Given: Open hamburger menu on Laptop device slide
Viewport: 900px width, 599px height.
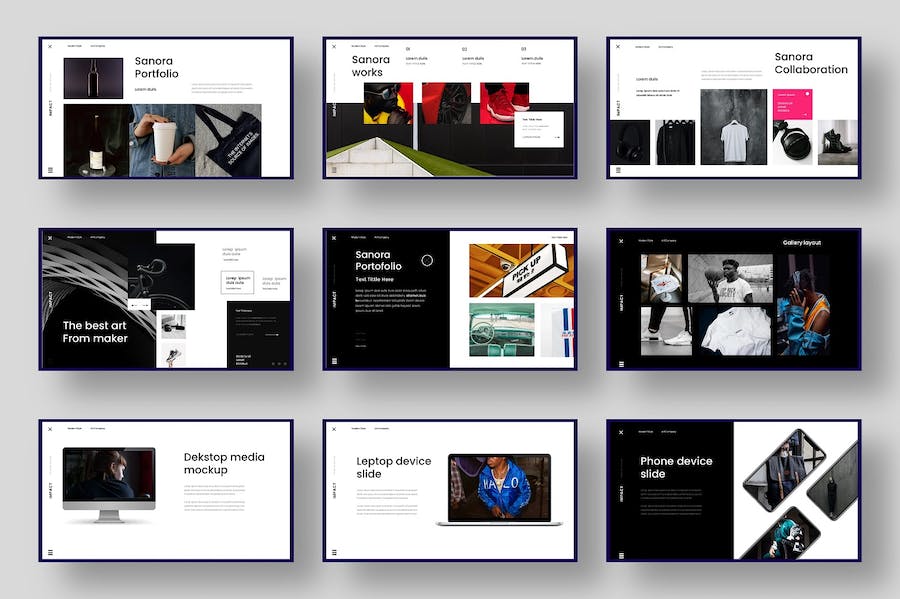Looking at the screenshot, I should [334, 552].
